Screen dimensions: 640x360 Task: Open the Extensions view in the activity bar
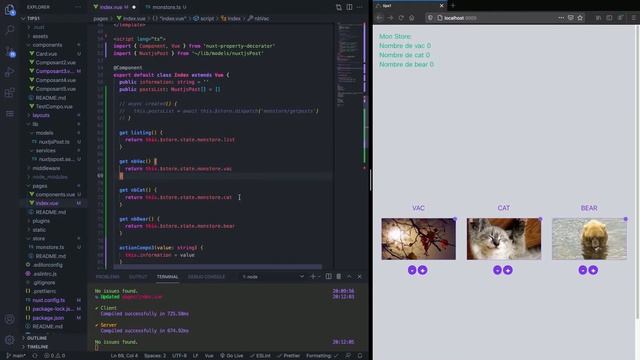coord(9,93)
